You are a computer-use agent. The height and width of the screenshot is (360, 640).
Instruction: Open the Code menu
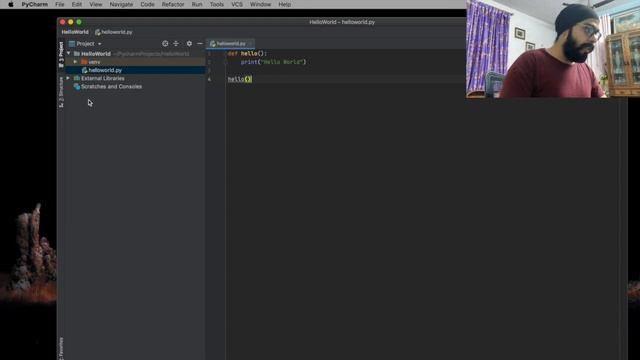(x=147, y=4)
